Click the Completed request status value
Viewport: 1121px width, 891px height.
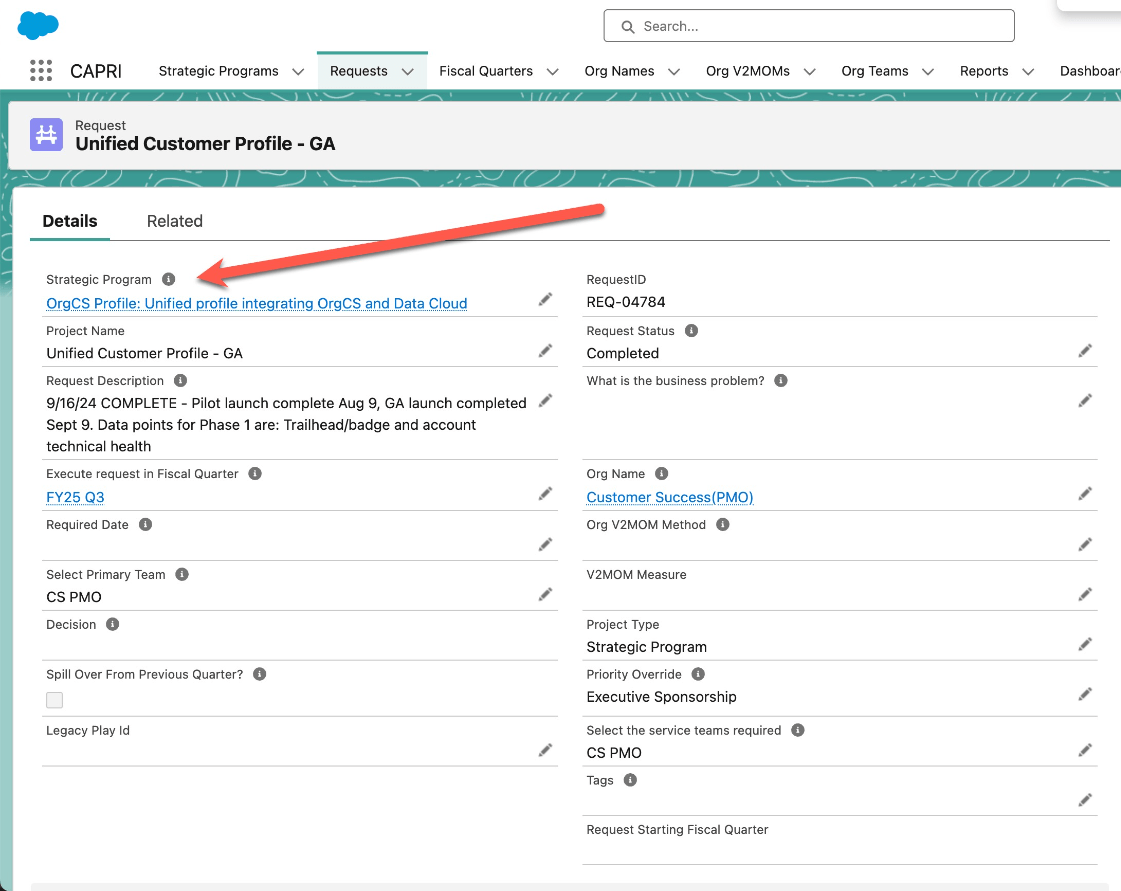pos(623,353)
